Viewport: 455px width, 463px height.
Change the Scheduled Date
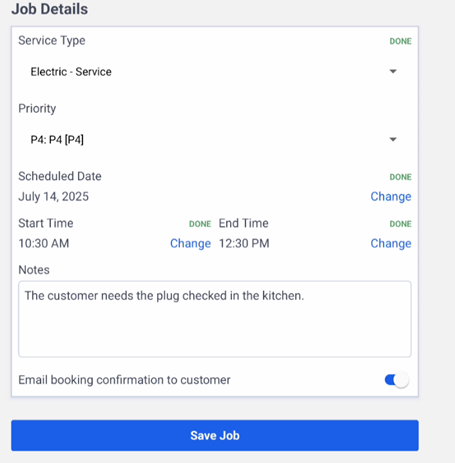click(x=391, y=197)
